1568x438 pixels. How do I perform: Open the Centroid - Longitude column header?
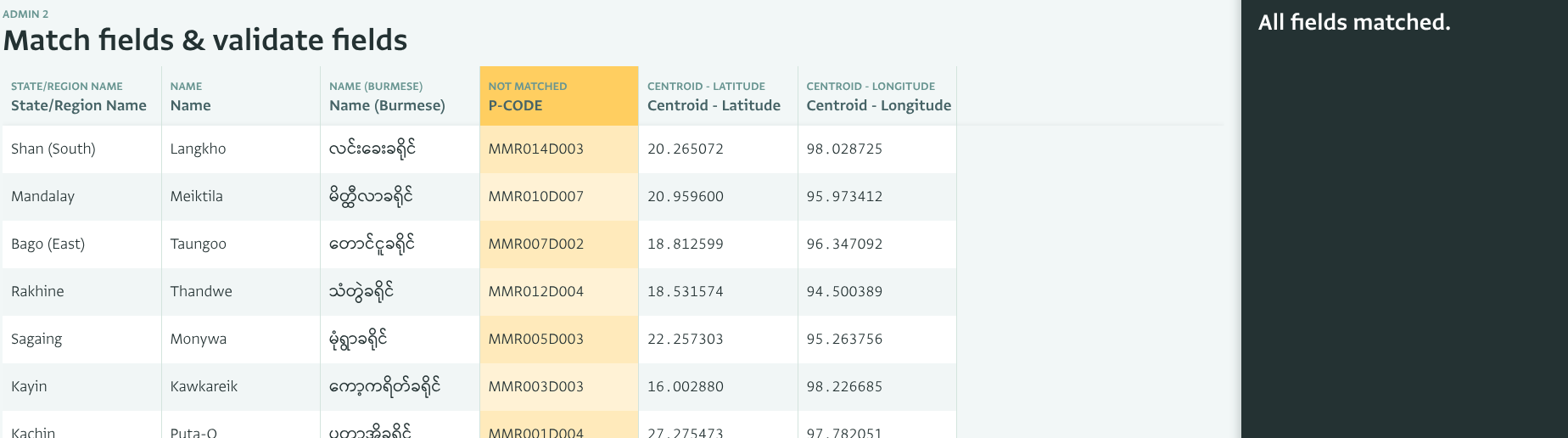pos(878,97)
